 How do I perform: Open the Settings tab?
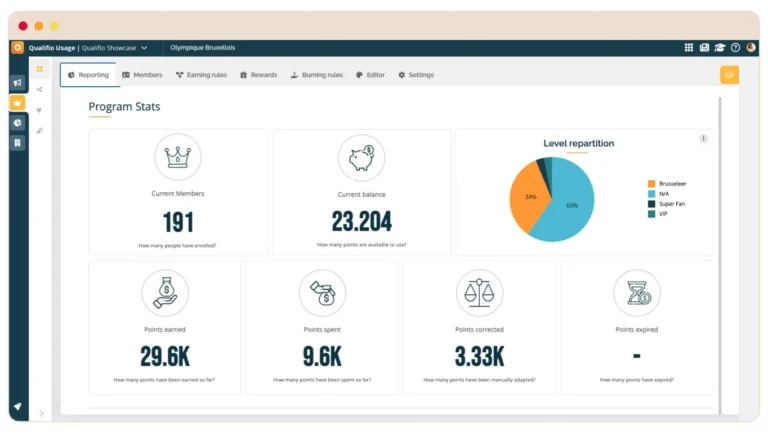click(416, 75)
